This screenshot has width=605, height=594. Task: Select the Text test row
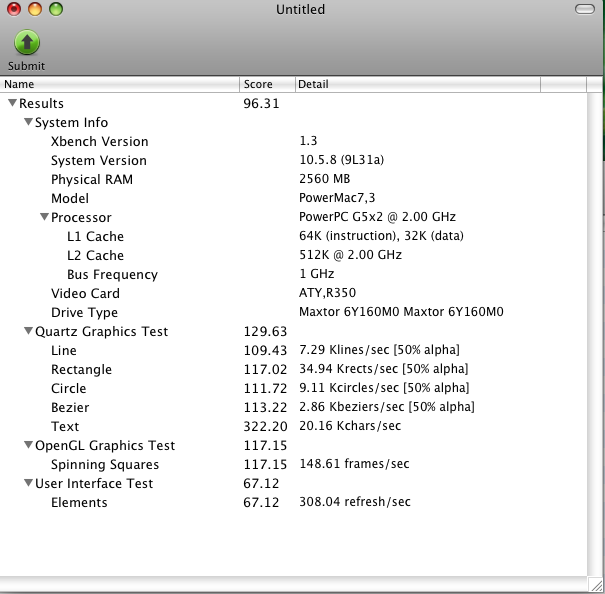(x=293, y=426)
